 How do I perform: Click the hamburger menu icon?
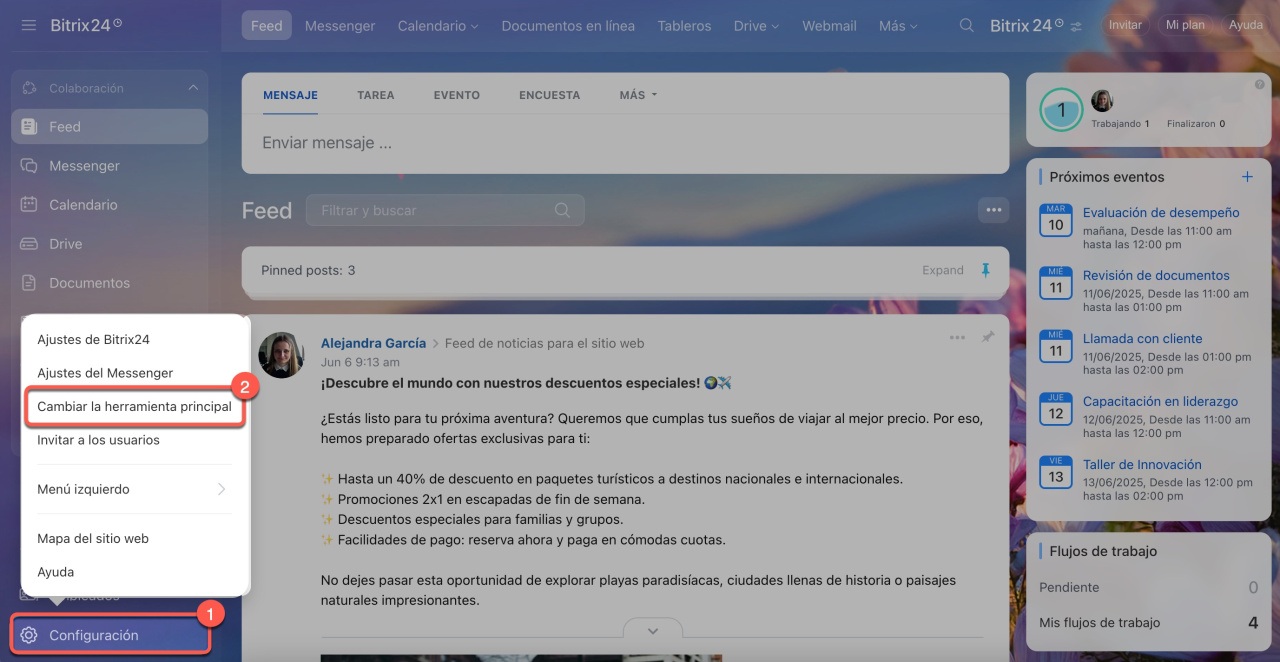click(28, 25)
